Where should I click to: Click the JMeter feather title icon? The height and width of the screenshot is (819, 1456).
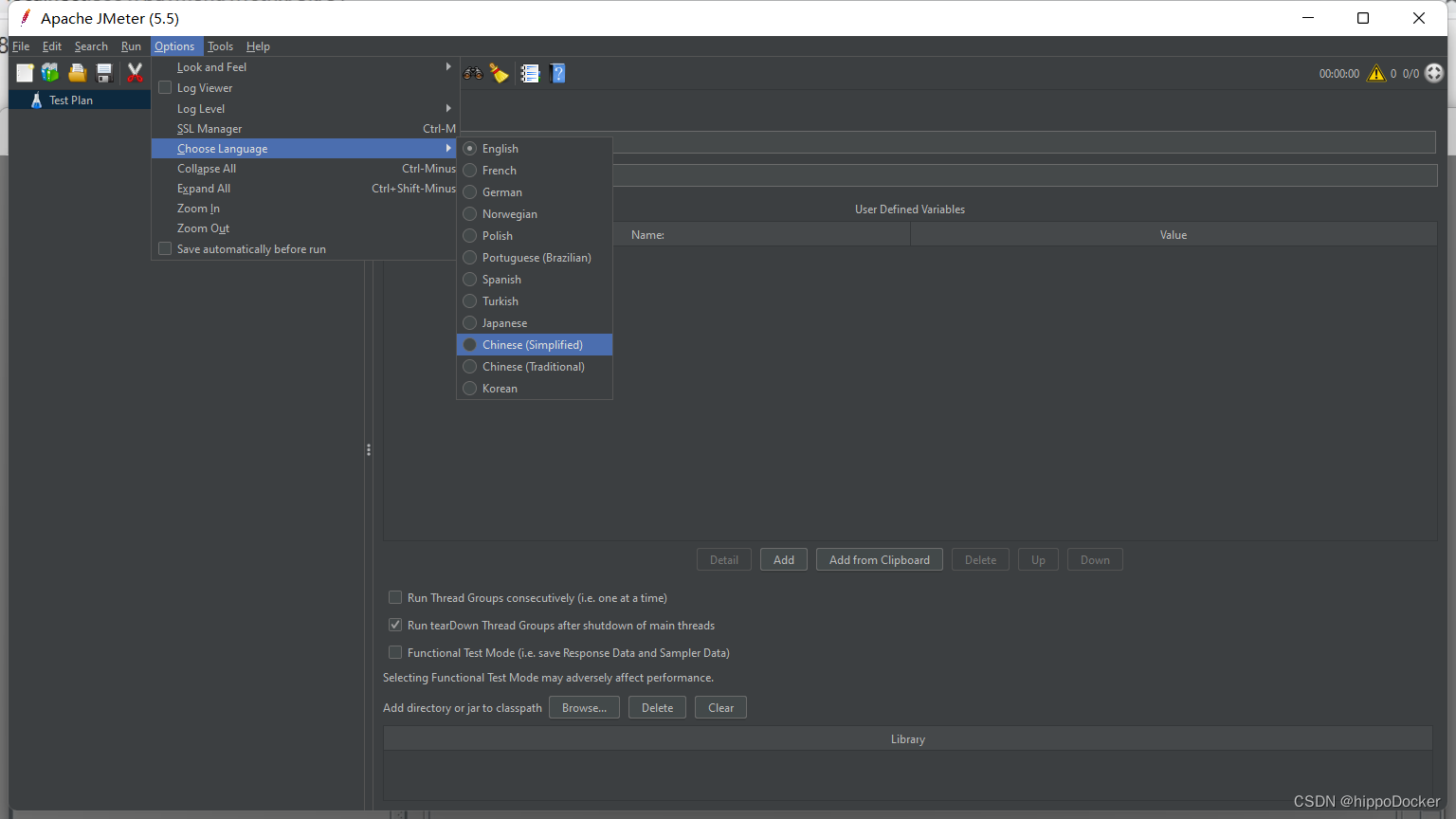(26, 18)
